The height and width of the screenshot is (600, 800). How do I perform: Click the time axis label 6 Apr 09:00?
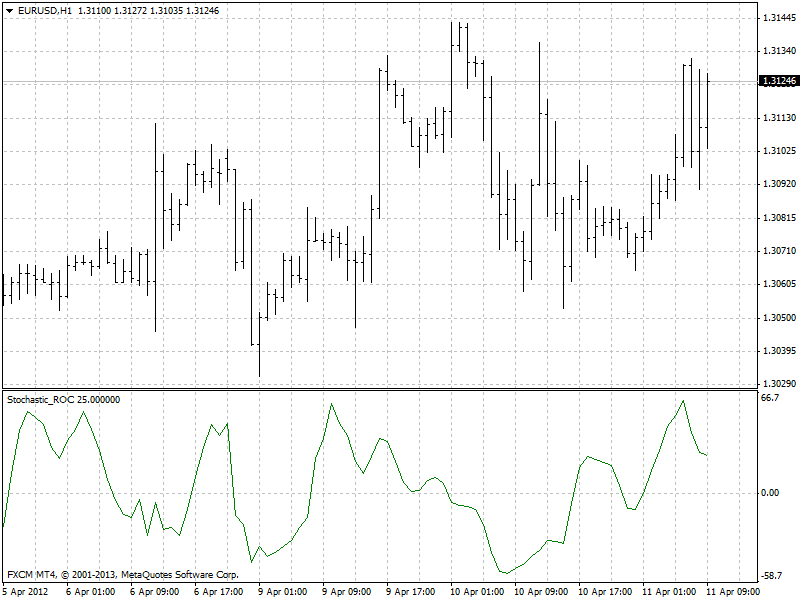pos(155,592)
